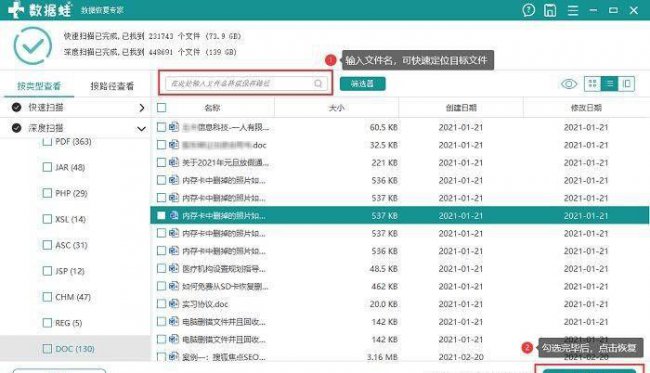650x373 pixels.
Task: Click size cell 20.0 KB
Action: 383,304
